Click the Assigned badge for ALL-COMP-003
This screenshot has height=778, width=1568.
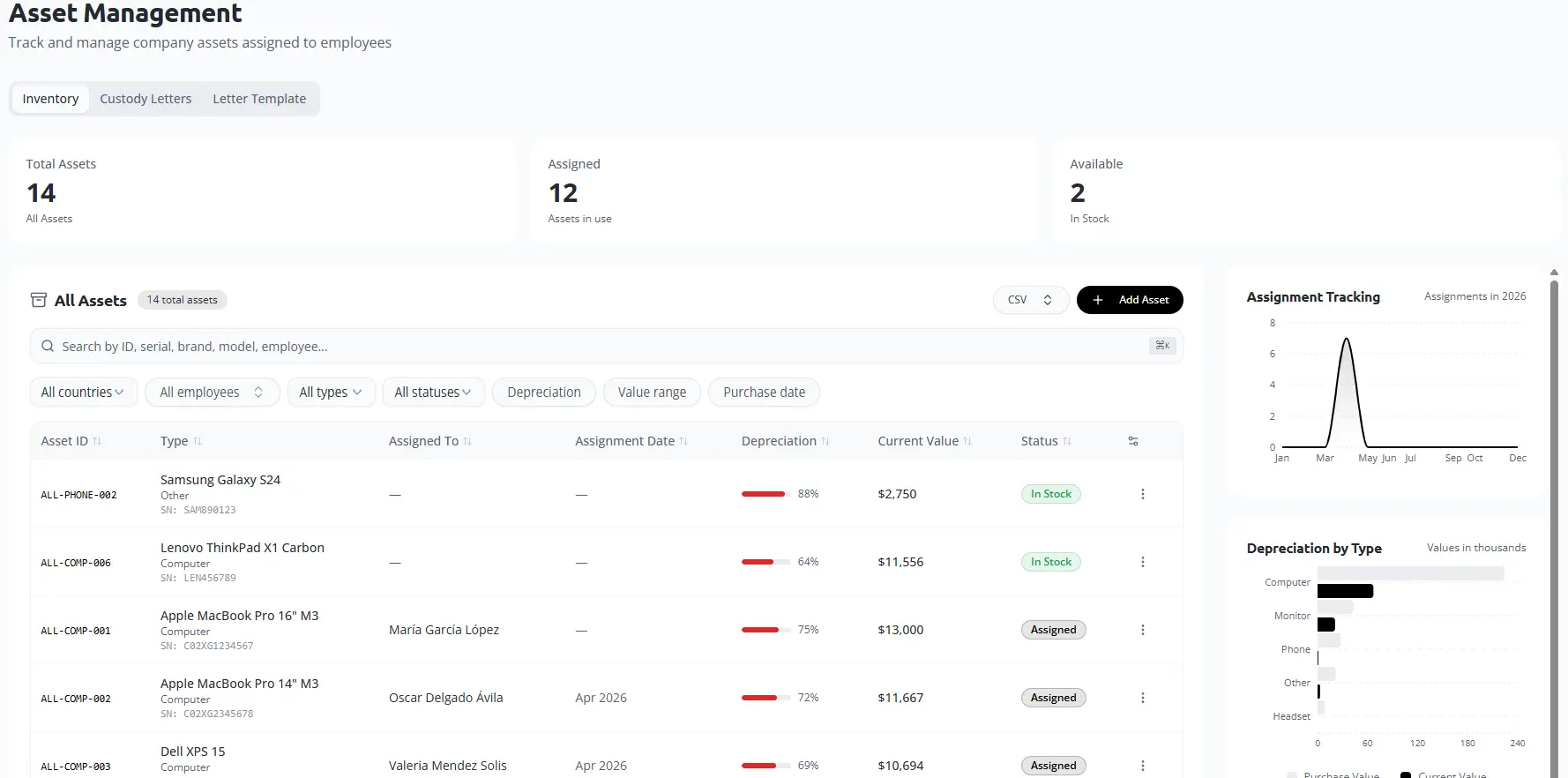tap(1054, 766)
